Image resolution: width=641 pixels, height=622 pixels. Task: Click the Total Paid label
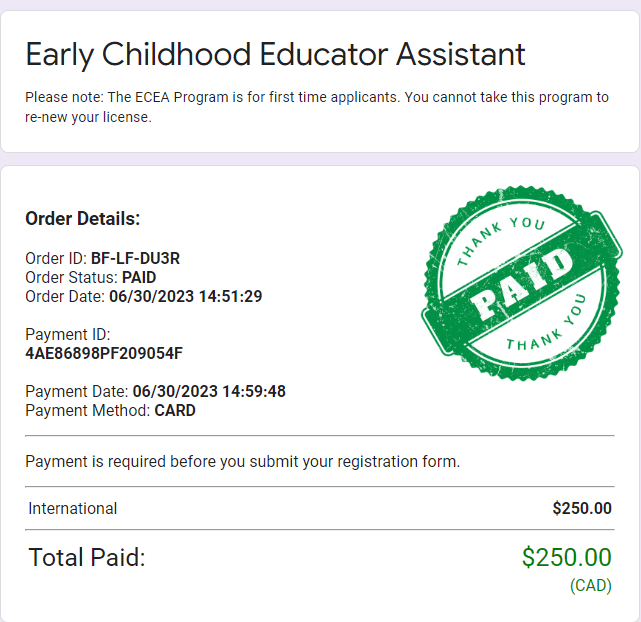87,557
